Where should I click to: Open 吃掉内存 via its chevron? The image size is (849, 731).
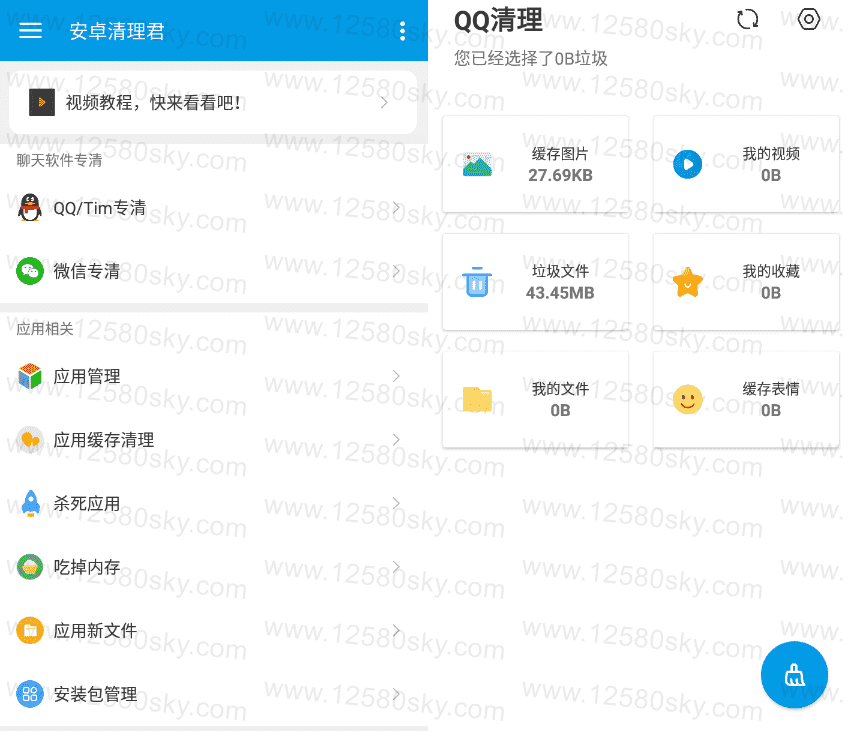click(x=396, y=567)
